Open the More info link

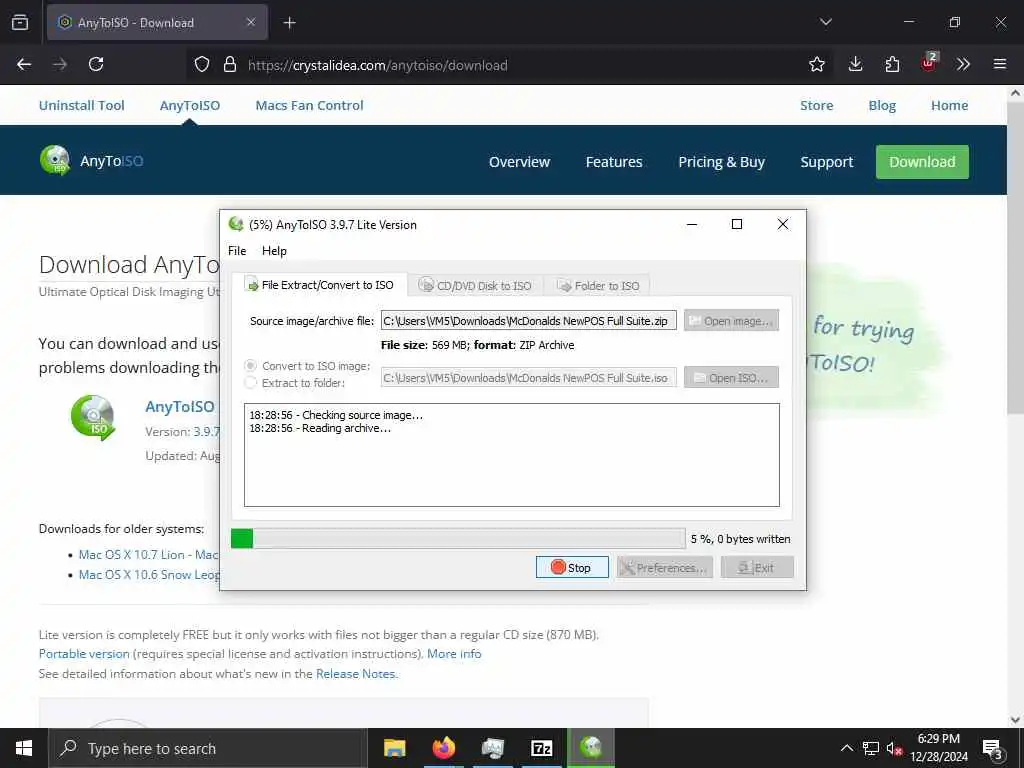[x=454, y=654]
